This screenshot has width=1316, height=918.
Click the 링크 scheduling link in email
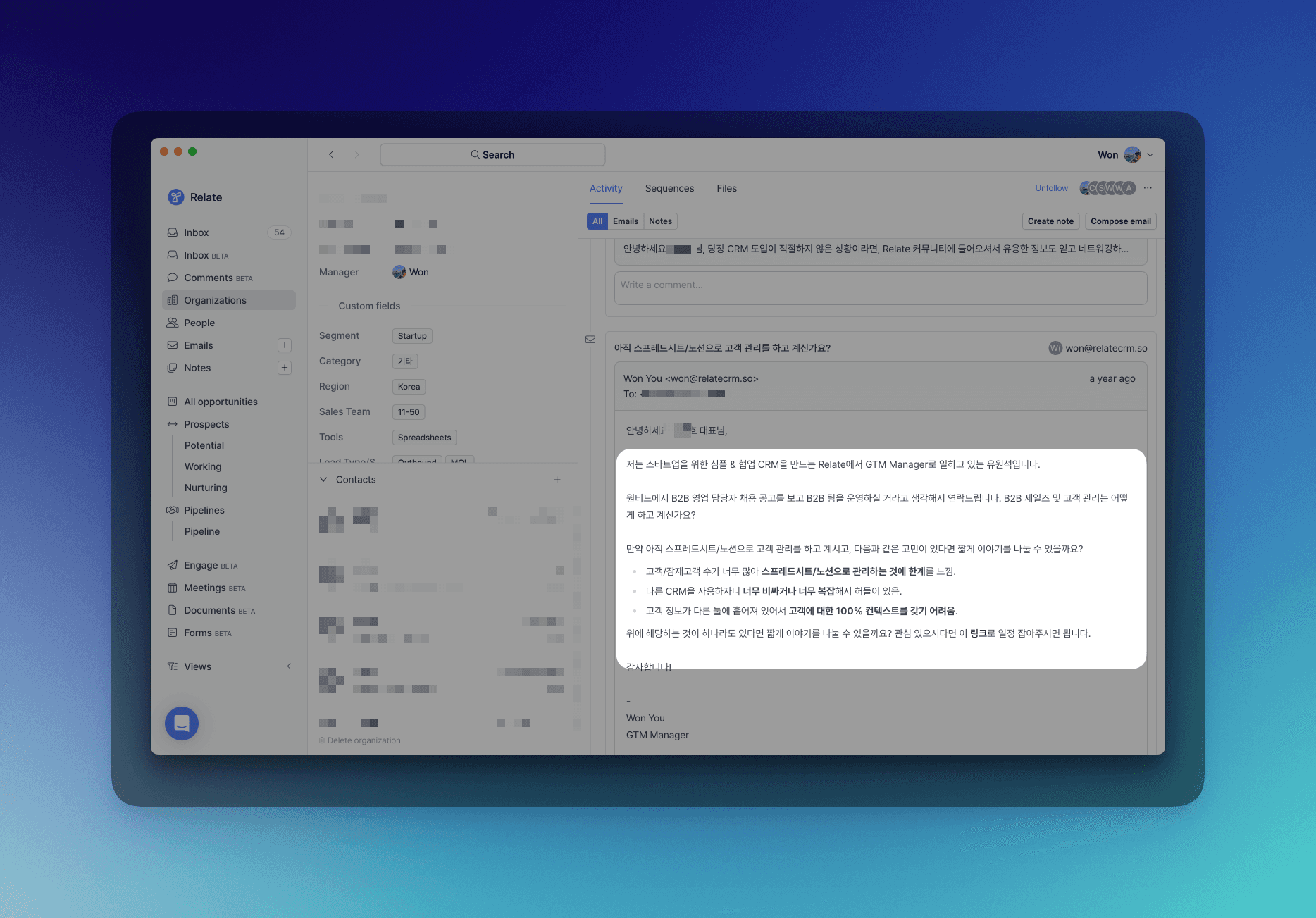[978, 633]
